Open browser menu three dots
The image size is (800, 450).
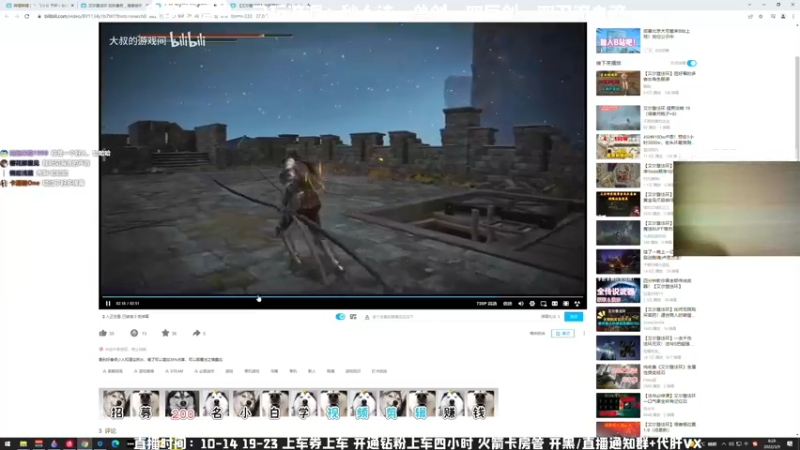tap(793, 16)
